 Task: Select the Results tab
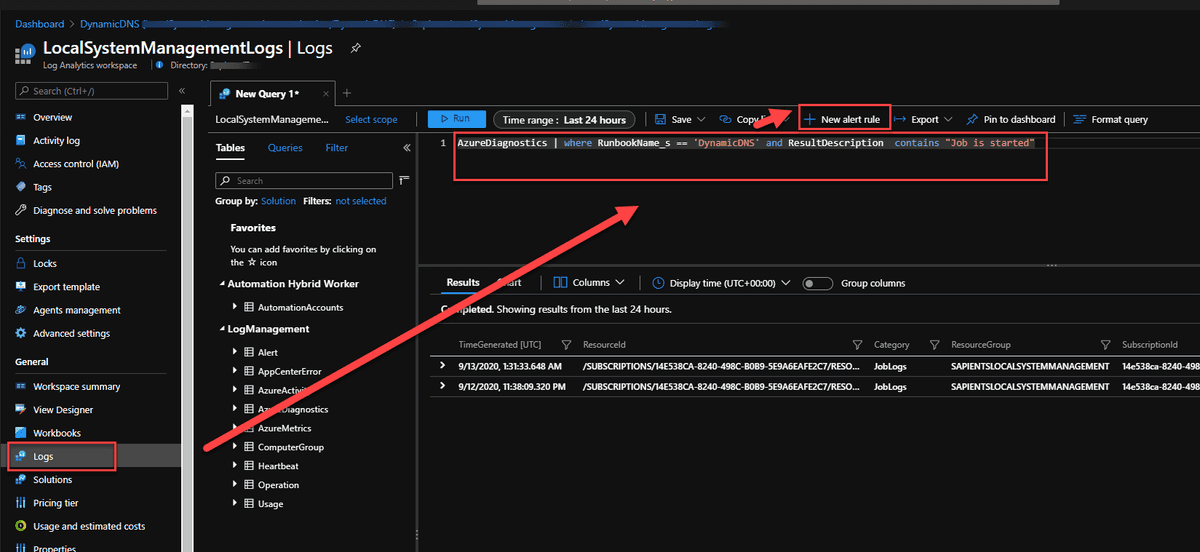click(x=463, y=283)
